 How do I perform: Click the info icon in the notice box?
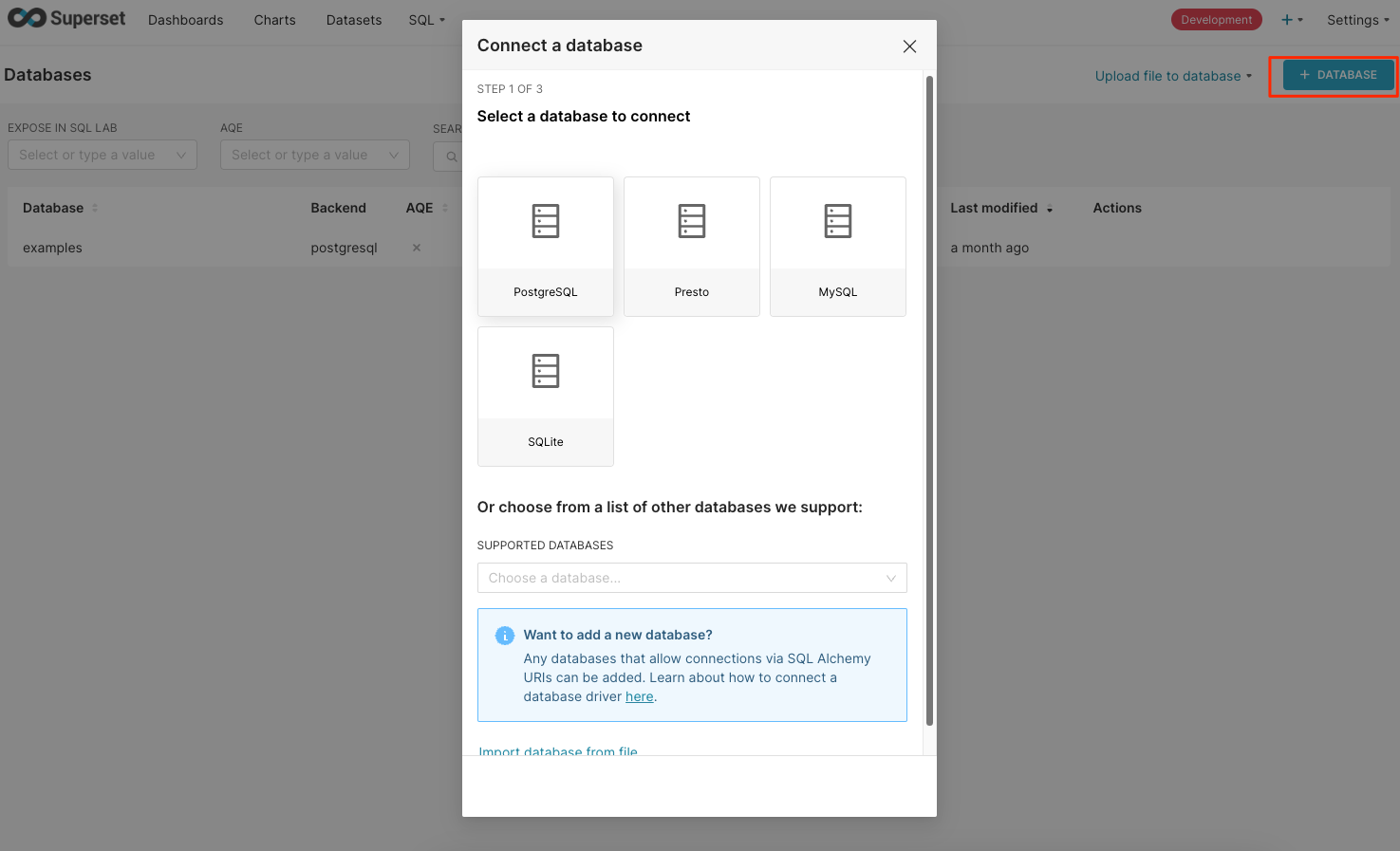click(505, 636)
